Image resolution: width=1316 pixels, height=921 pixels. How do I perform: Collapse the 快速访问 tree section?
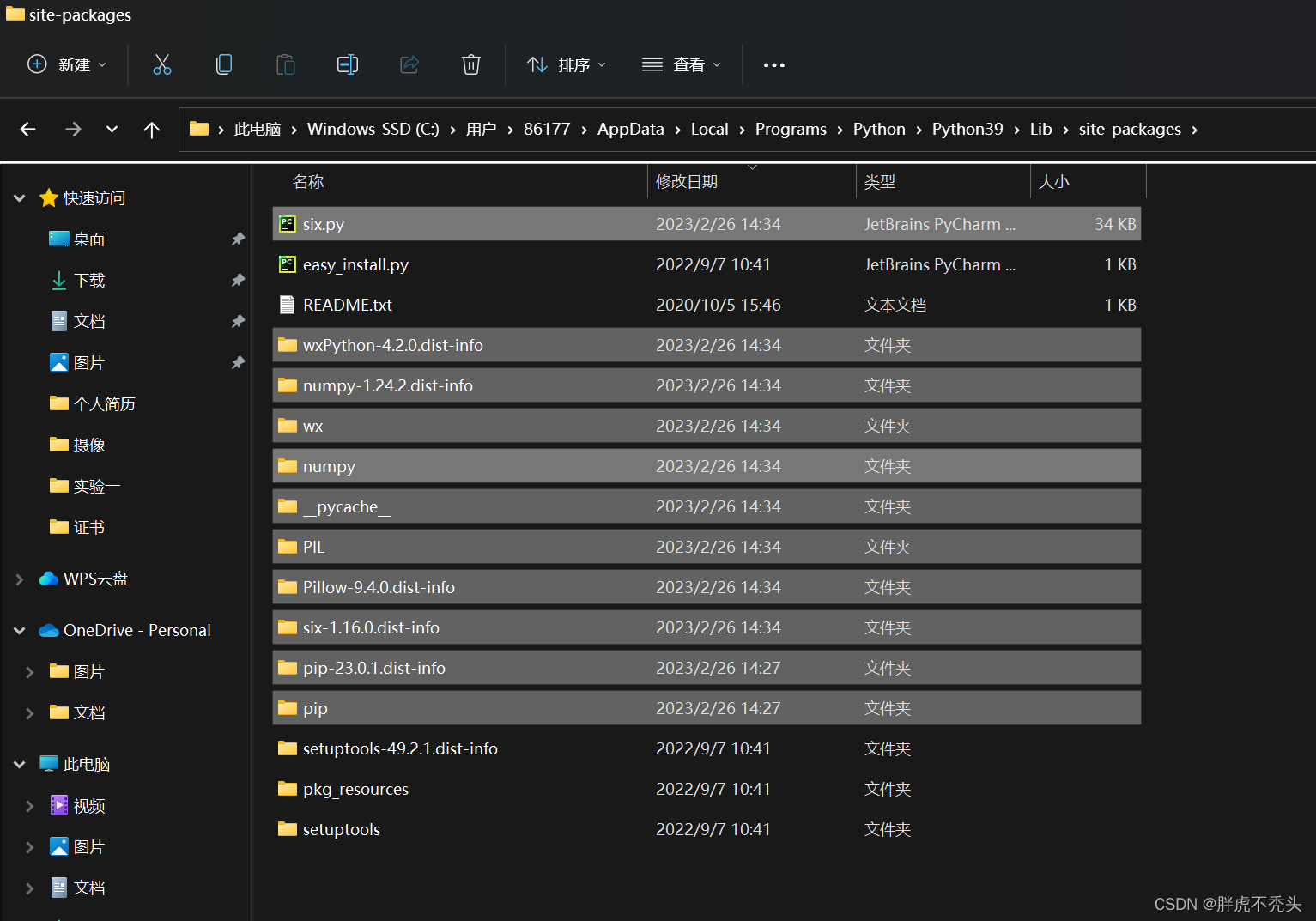coord(20,198)
